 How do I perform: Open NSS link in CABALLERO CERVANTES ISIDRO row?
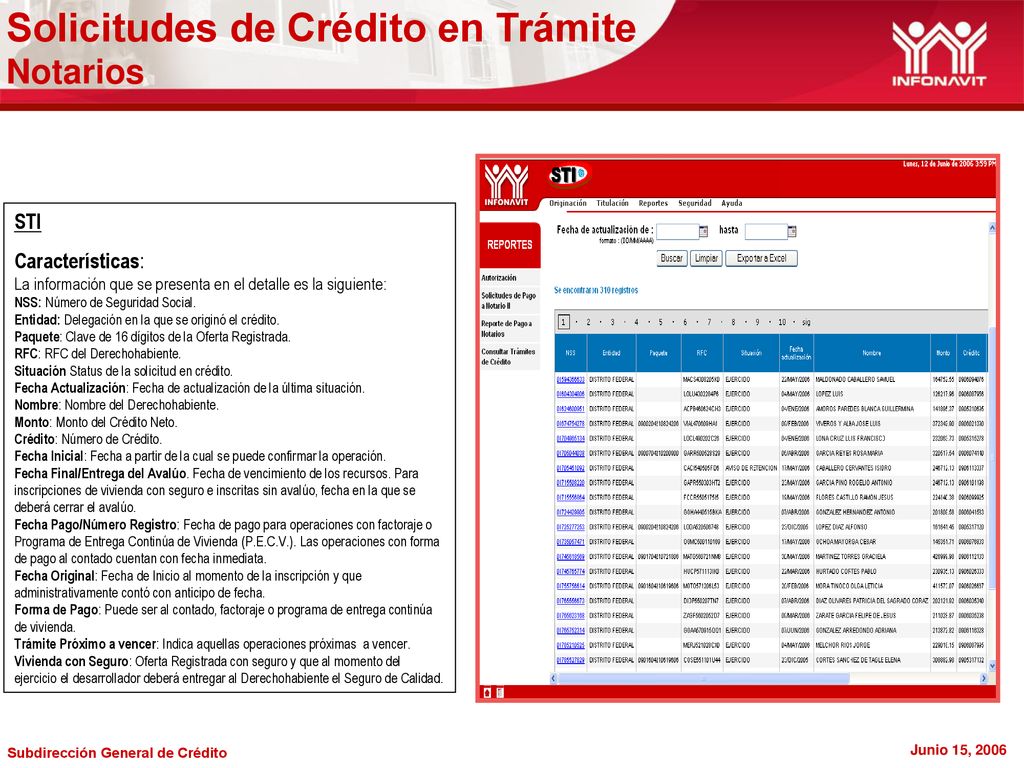click(570, 468)
